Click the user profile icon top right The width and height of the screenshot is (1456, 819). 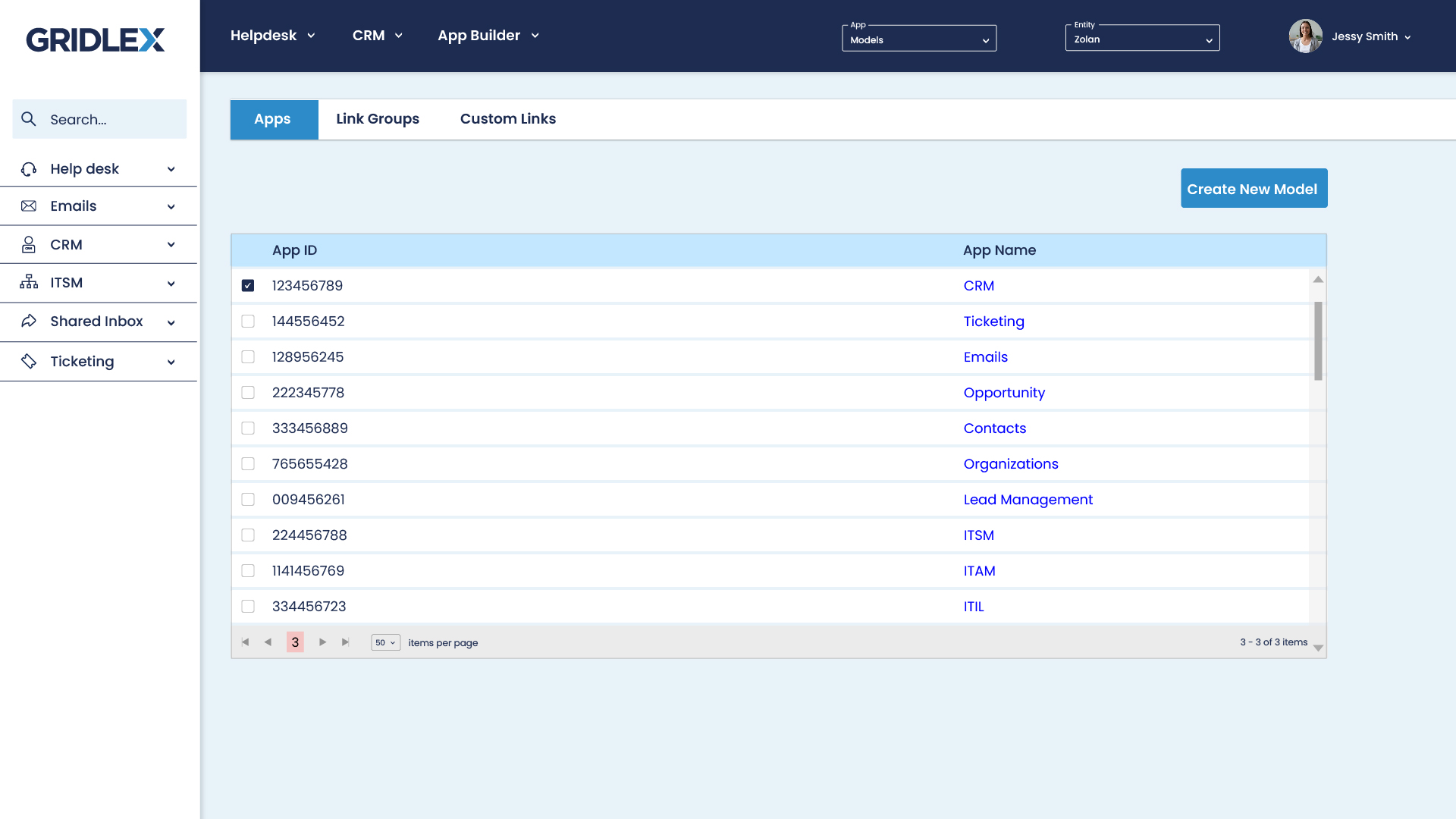[x=1306, y=36]
